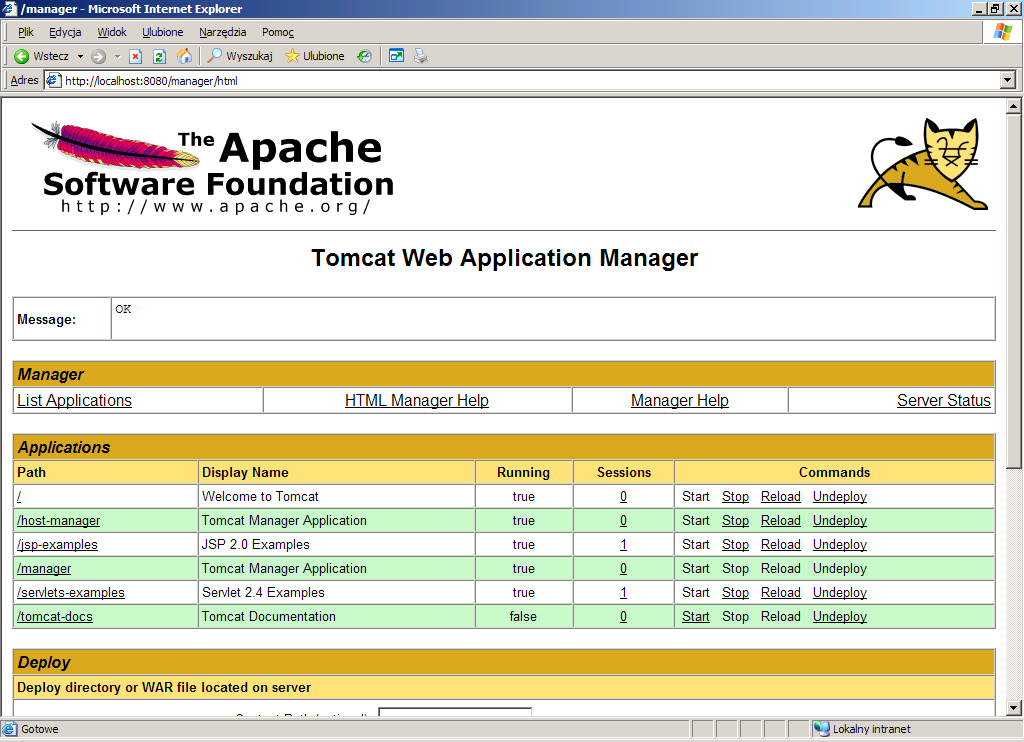Click the false running value for /tomcat-docs
This screenshot has height=742, width=1024.
click(x=523, y=617)
